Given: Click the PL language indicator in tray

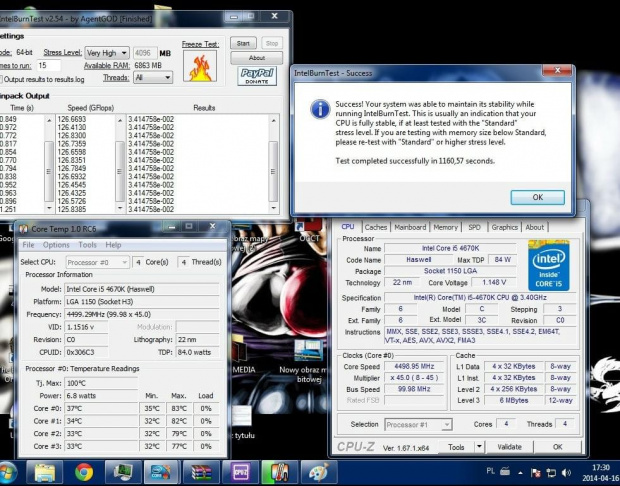Looking at the screenshot, I should (490, 471).
